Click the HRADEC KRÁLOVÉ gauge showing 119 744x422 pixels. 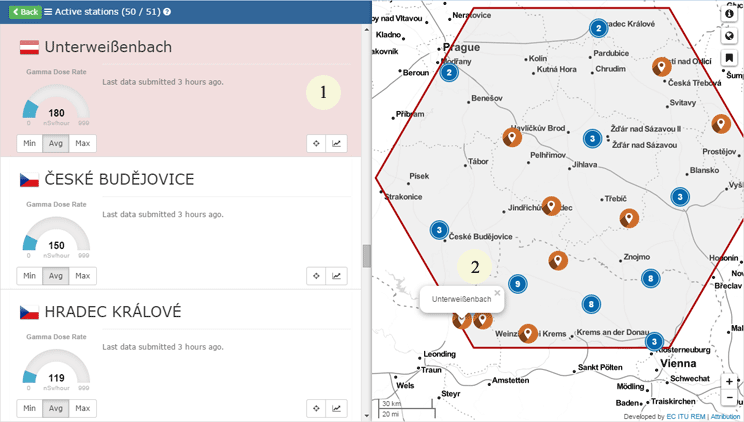coord(56,367)
